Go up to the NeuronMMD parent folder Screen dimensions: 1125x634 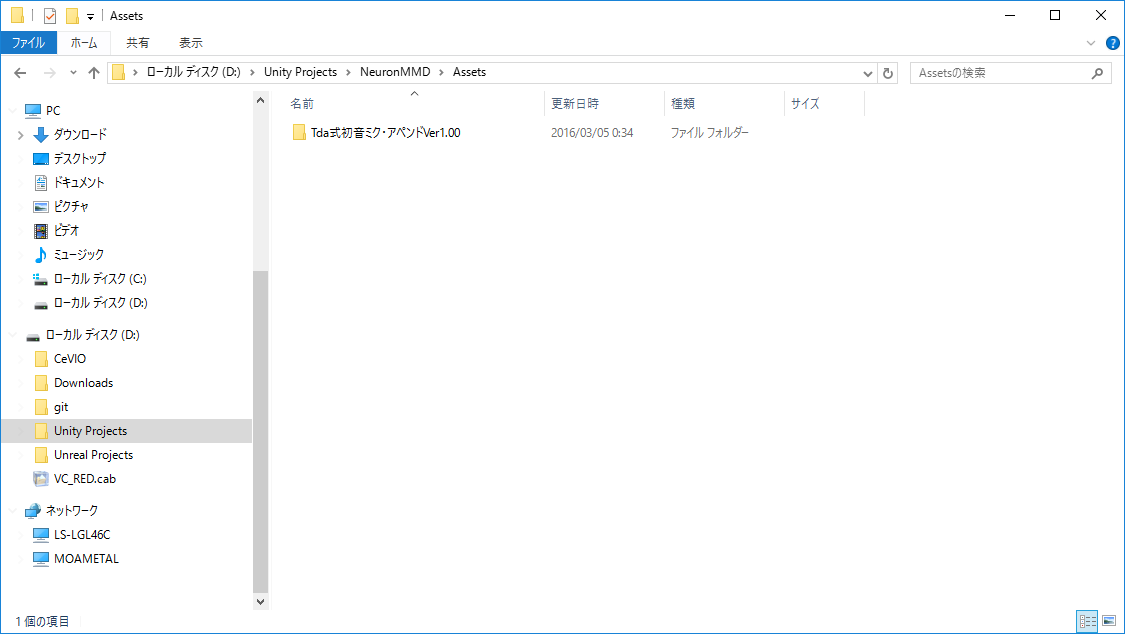click(x=94, y=72)
